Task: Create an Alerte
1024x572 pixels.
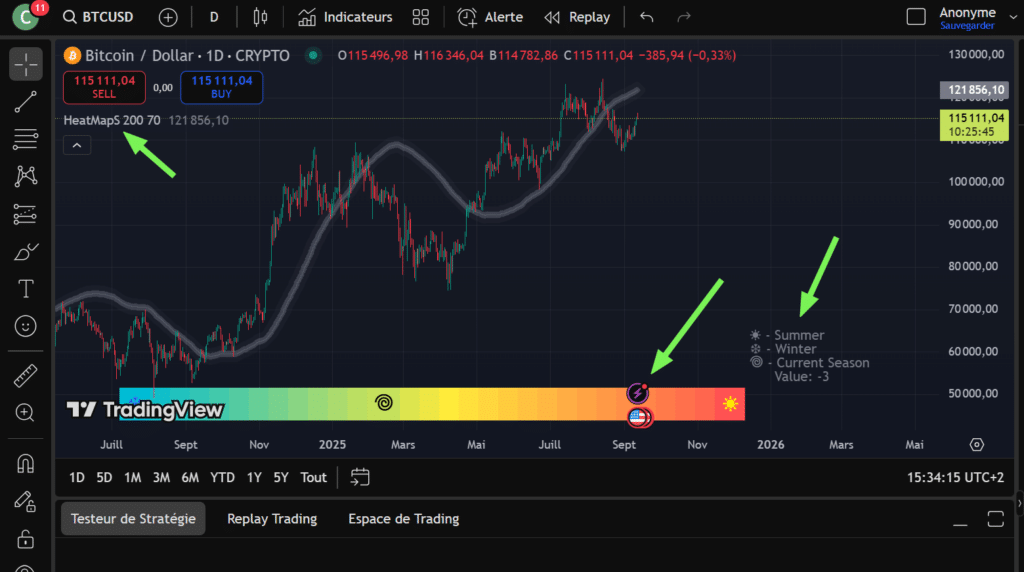Action: pos(490,18)
